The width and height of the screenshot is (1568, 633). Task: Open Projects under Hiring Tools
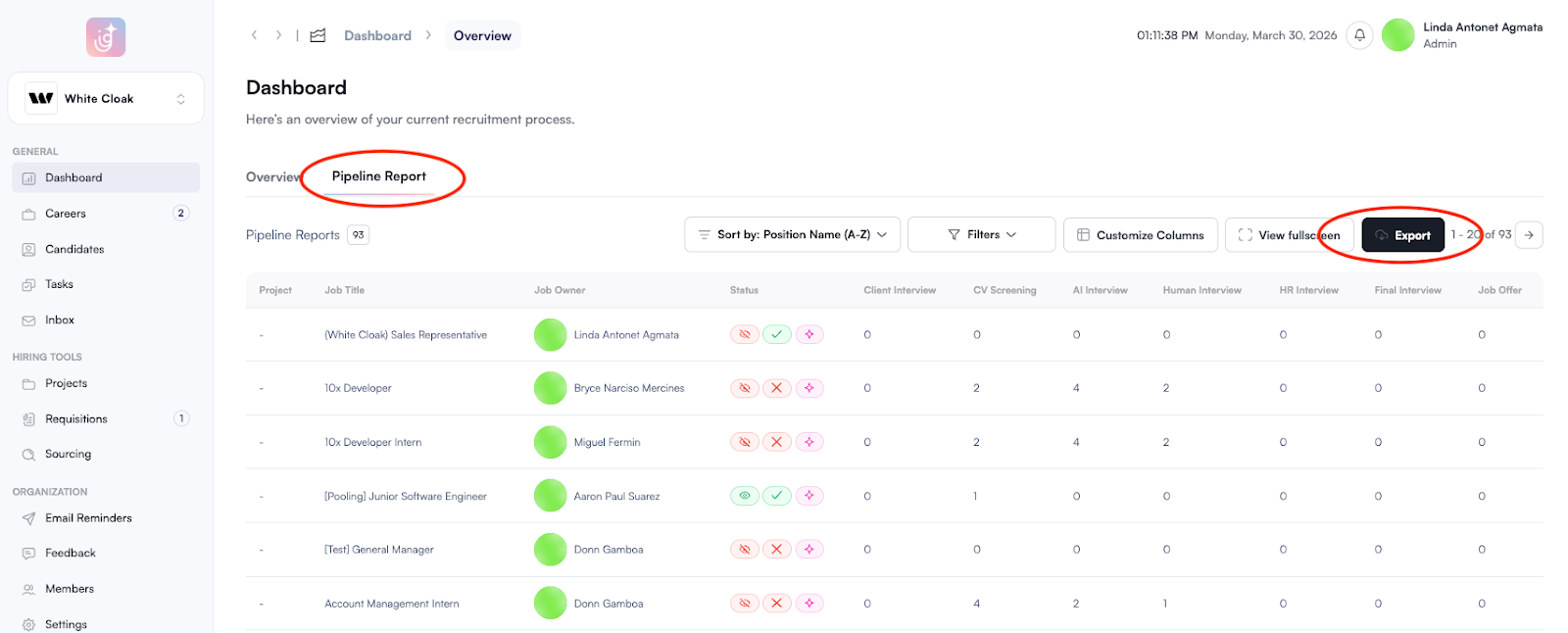click(x=106, y=383)
